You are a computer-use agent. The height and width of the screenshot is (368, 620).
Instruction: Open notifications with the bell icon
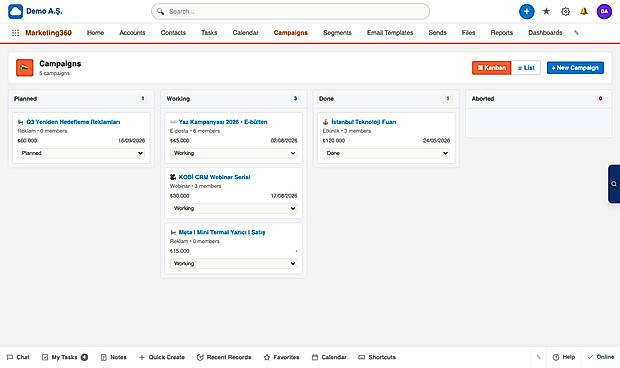point(584,11)
